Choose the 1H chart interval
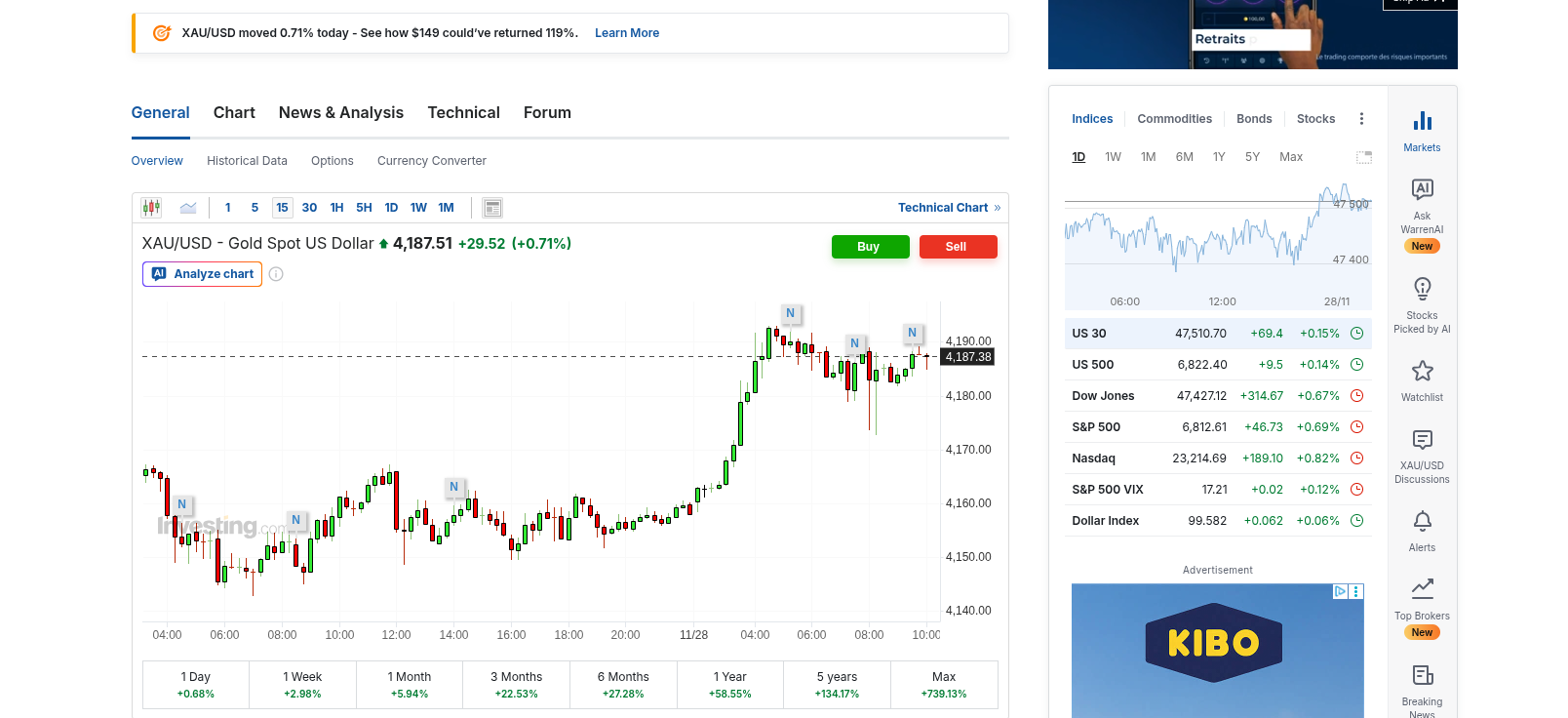This screenshot has height=718, width=1568. pos(336,208)
